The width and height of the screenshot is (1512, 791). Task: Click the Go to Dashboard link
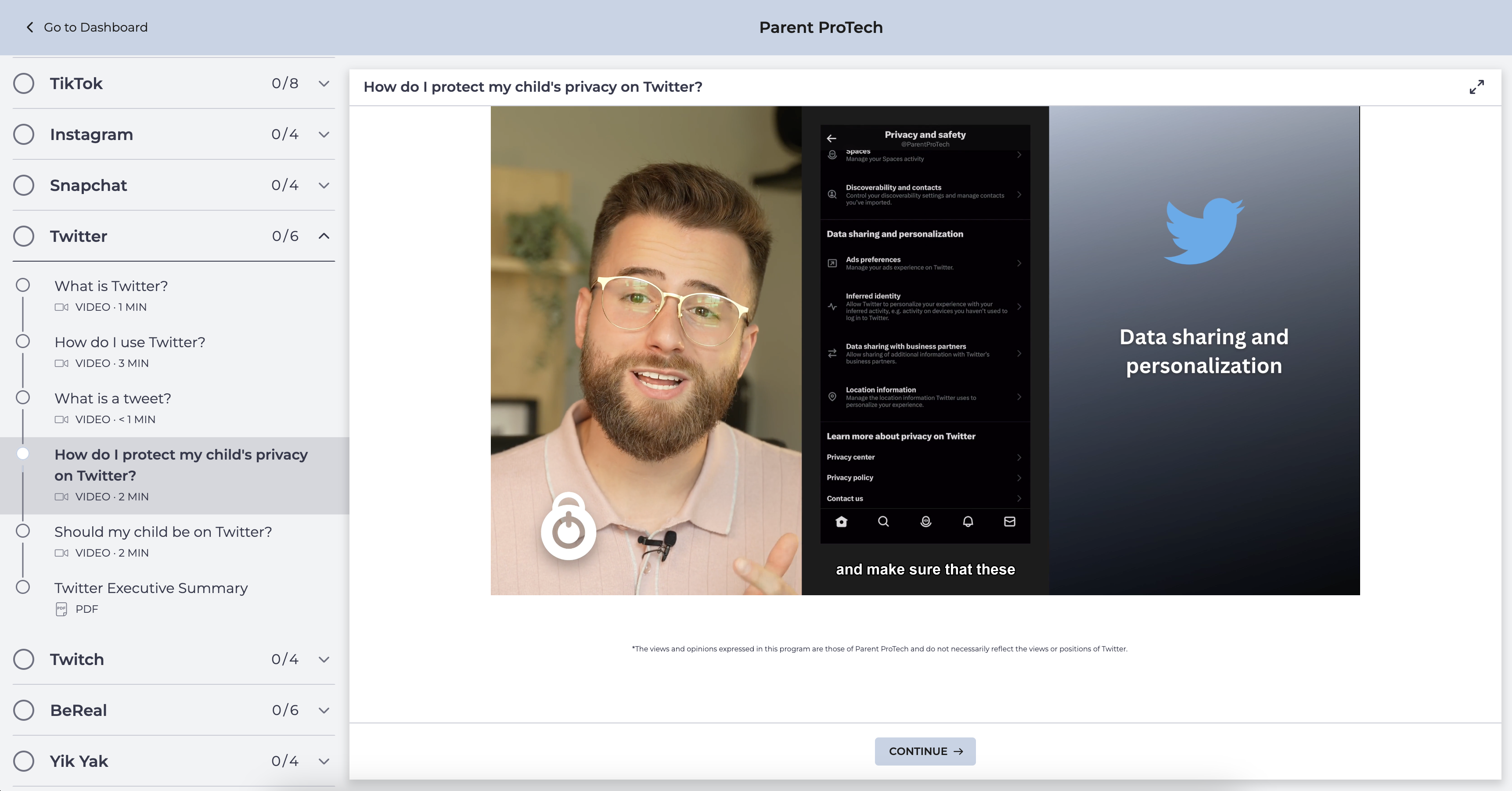[95, 28]
